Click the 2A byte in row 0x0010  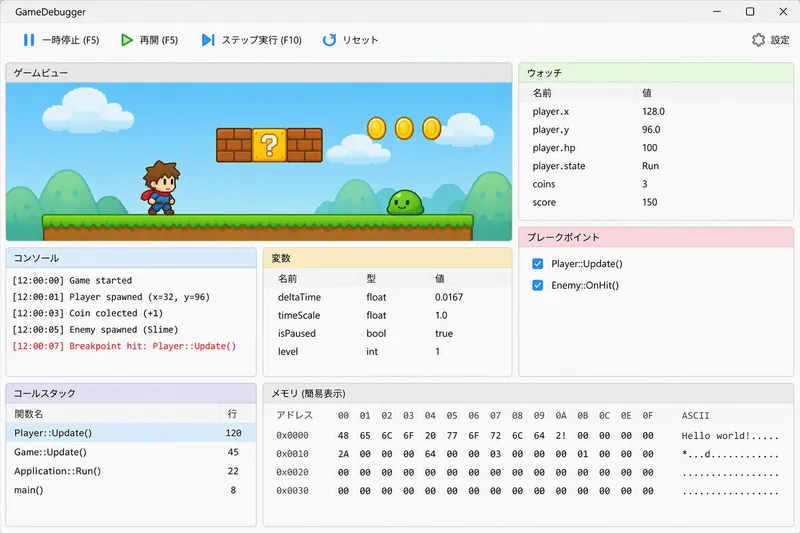pos(343,454)
